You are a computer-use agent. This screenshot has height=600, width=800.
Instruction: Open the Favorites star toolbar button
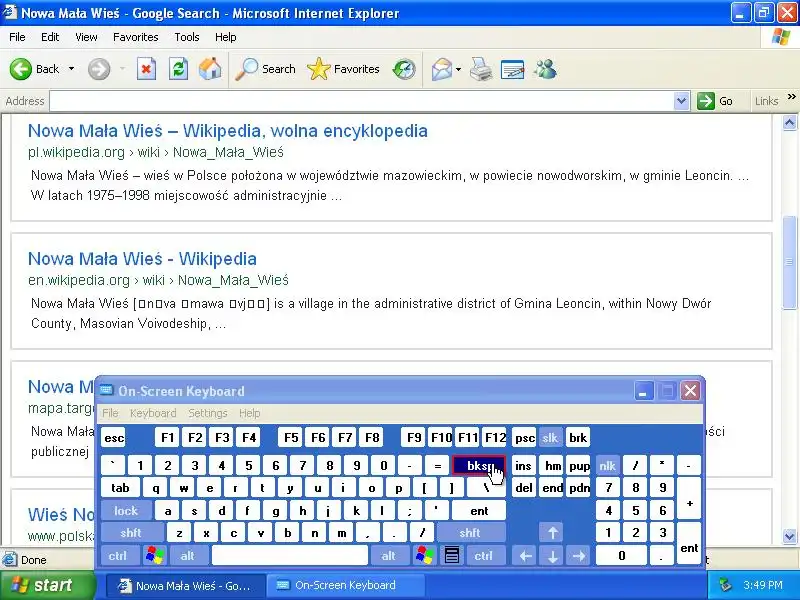pos(343,69)
